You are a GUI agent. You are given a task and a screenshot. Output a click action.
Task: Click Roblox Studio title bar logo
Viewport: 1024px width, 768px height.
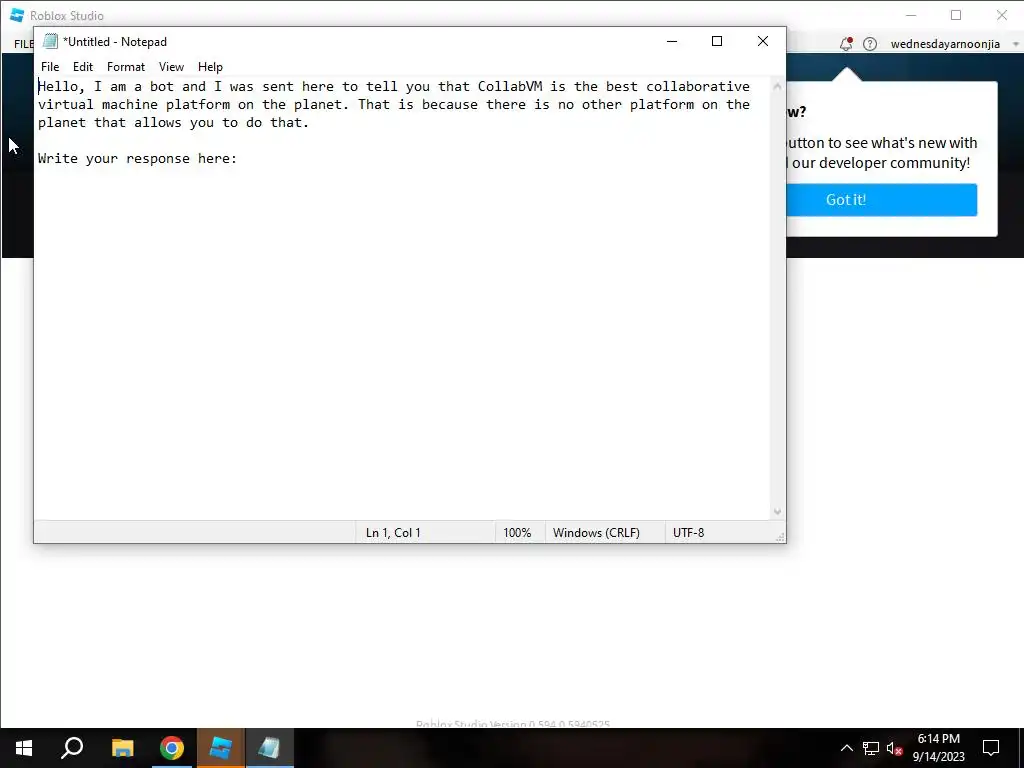click(17, 15)
